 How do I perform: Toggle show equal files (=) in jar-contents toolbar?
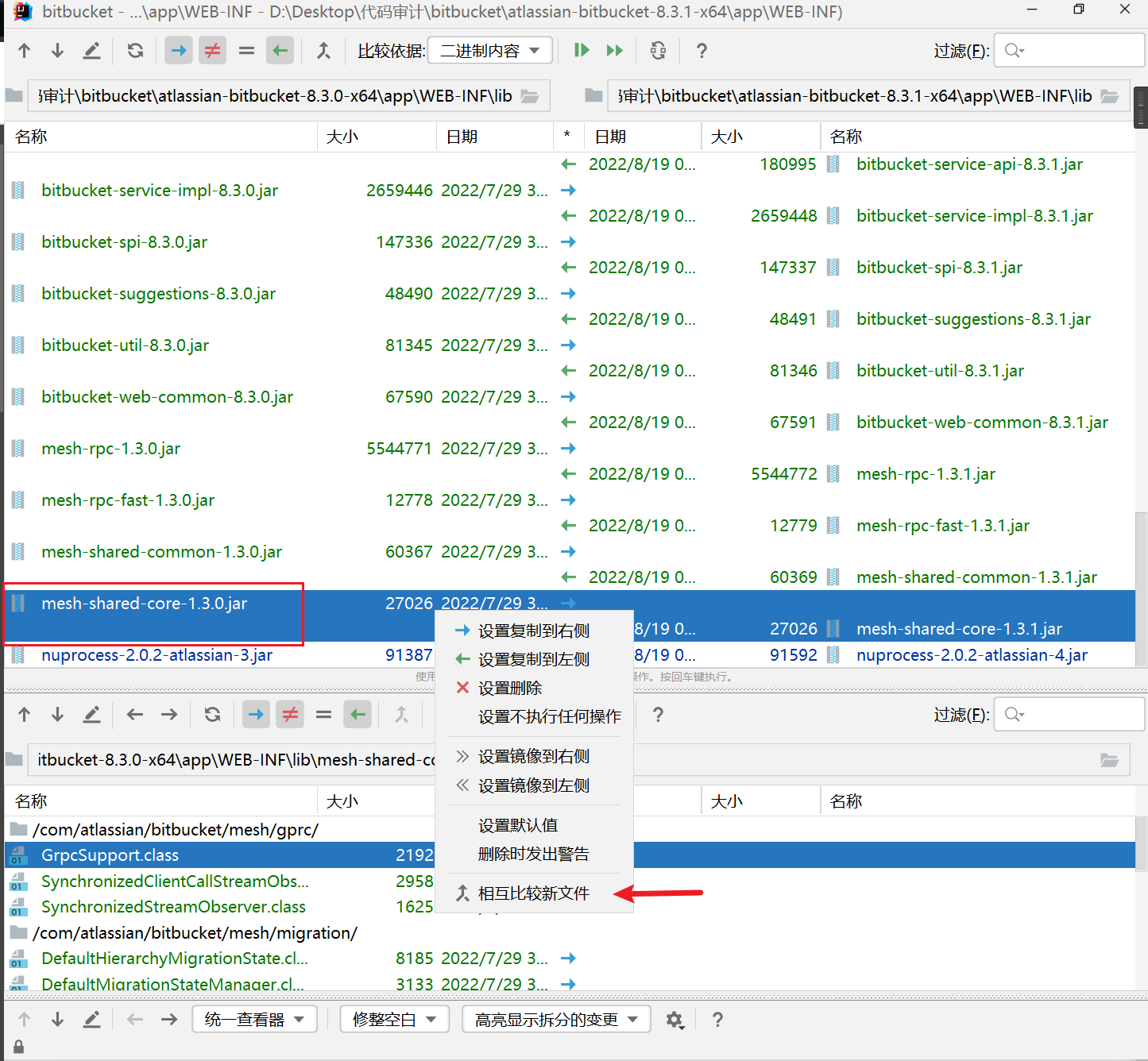tap(323, 715)
